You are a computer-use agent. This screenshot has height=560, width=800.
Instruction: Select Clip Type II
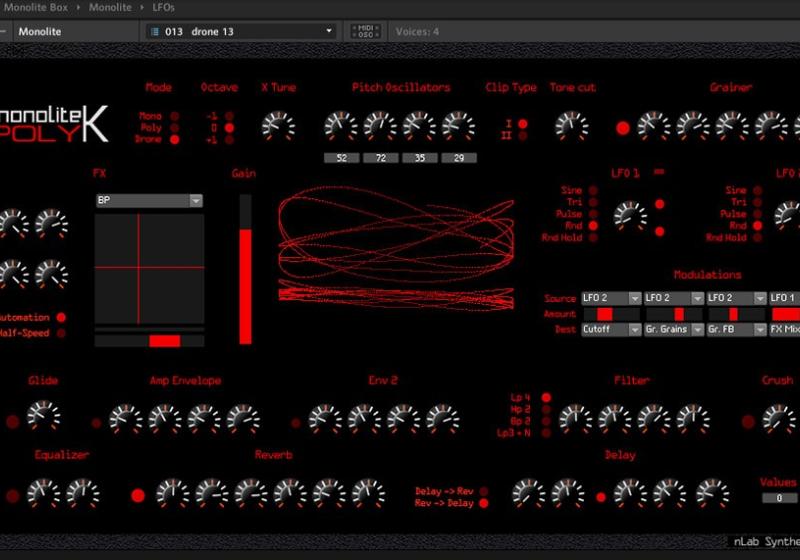523,137
